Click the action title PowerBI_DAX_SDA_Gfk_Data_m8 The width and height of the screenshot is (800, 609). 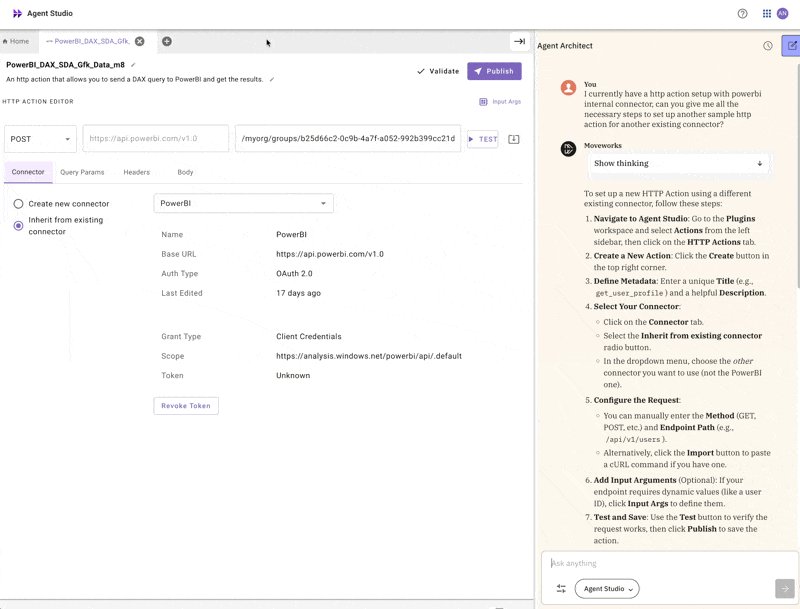[65, 65]
